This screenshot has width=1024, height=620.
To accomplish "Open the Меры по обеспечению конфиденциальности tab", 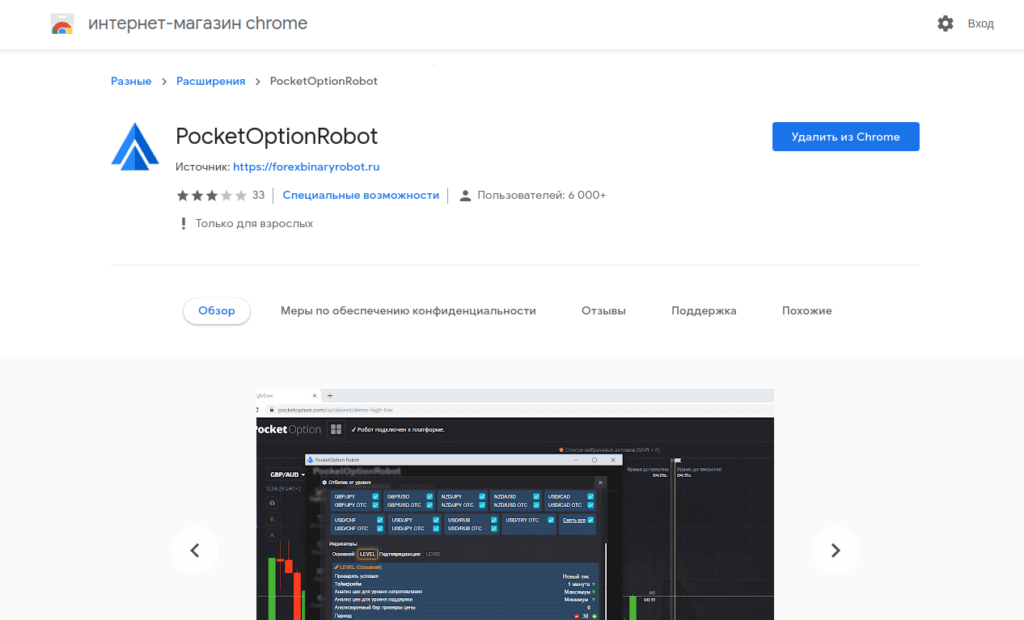I will (x=408, y=311).
